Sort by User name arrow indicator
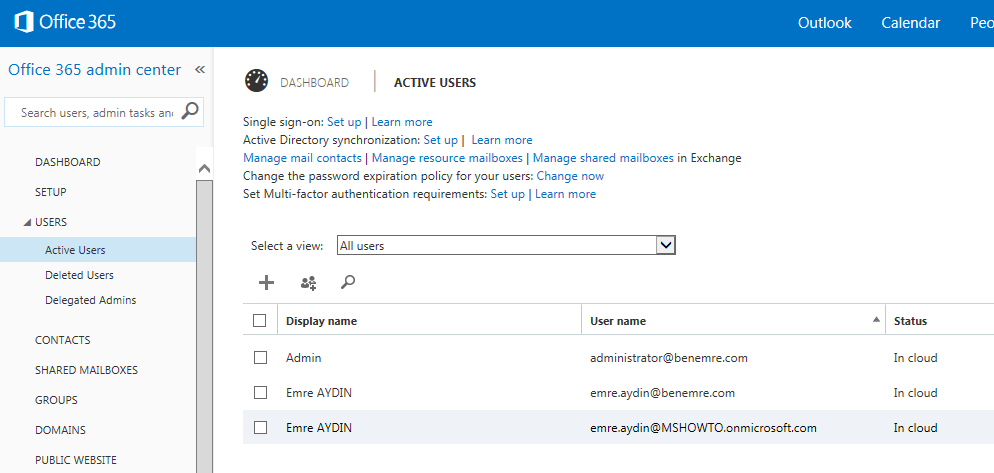The height and width of the screenshot is (473, 994). [876, 320]
